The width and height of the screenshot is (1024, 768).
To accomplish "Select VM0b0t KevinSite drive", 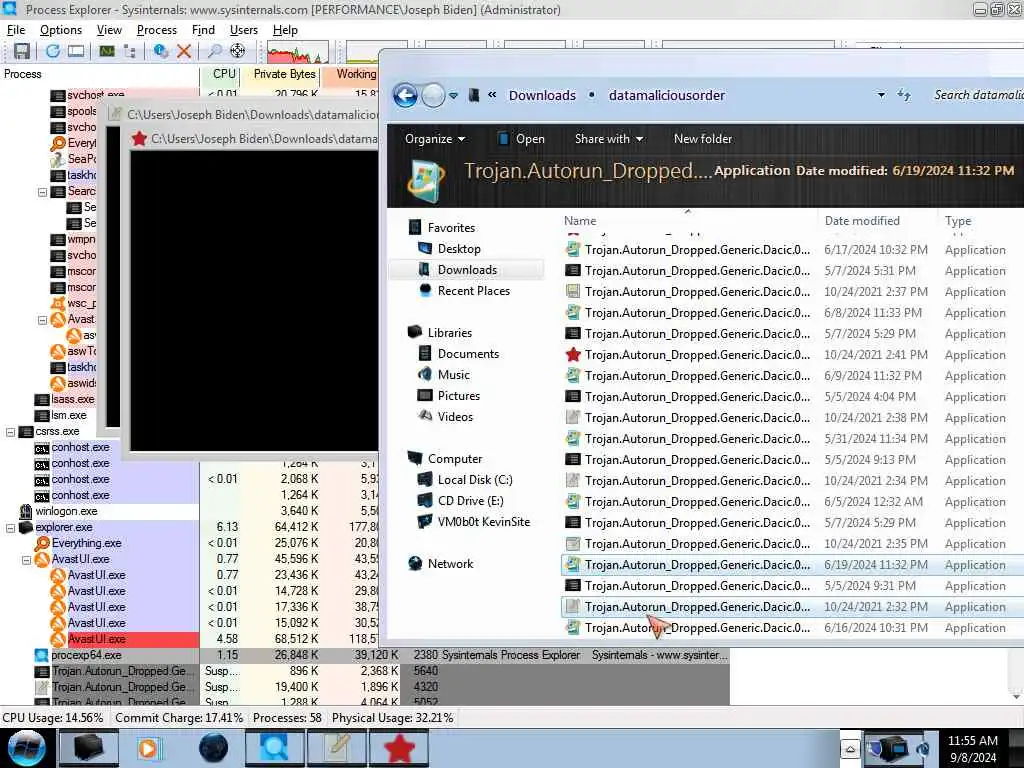I will (x=483, y=522).
